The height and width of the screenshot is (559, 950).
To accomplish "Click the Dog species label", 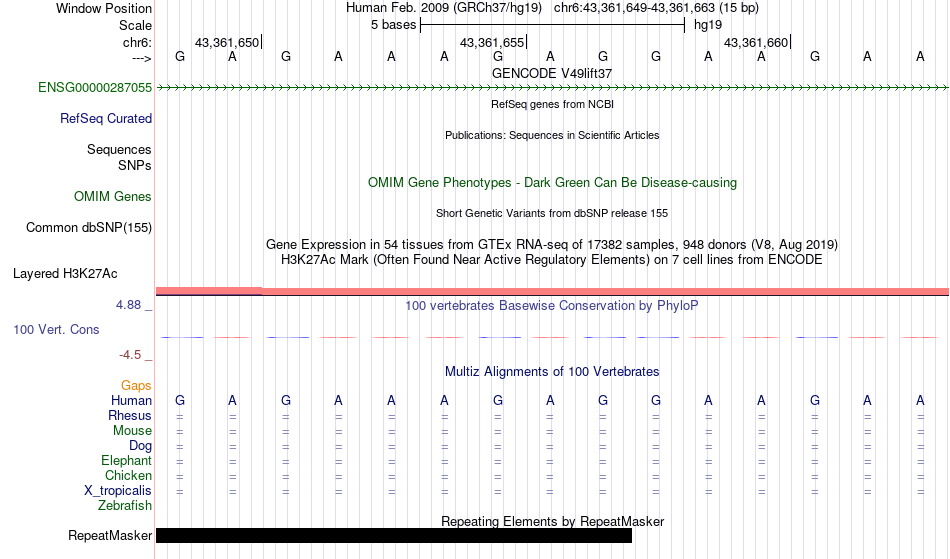I will 141,446.
